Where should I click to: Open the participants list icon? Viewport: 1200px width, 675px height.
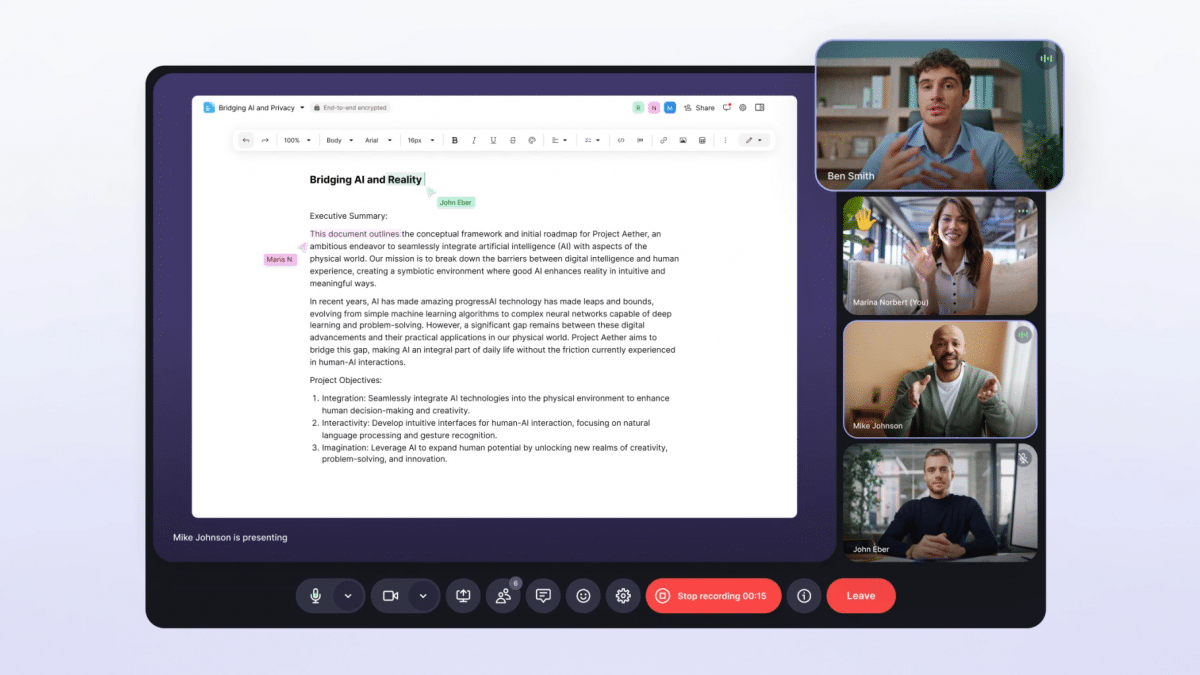pos(503,596)
